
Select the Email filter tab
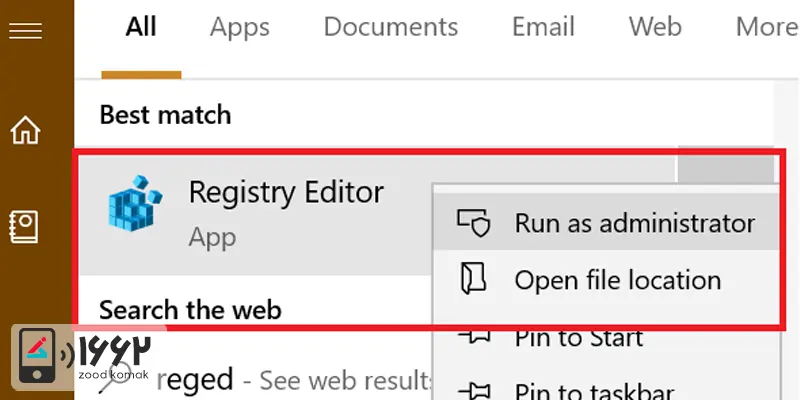[543, 27]
